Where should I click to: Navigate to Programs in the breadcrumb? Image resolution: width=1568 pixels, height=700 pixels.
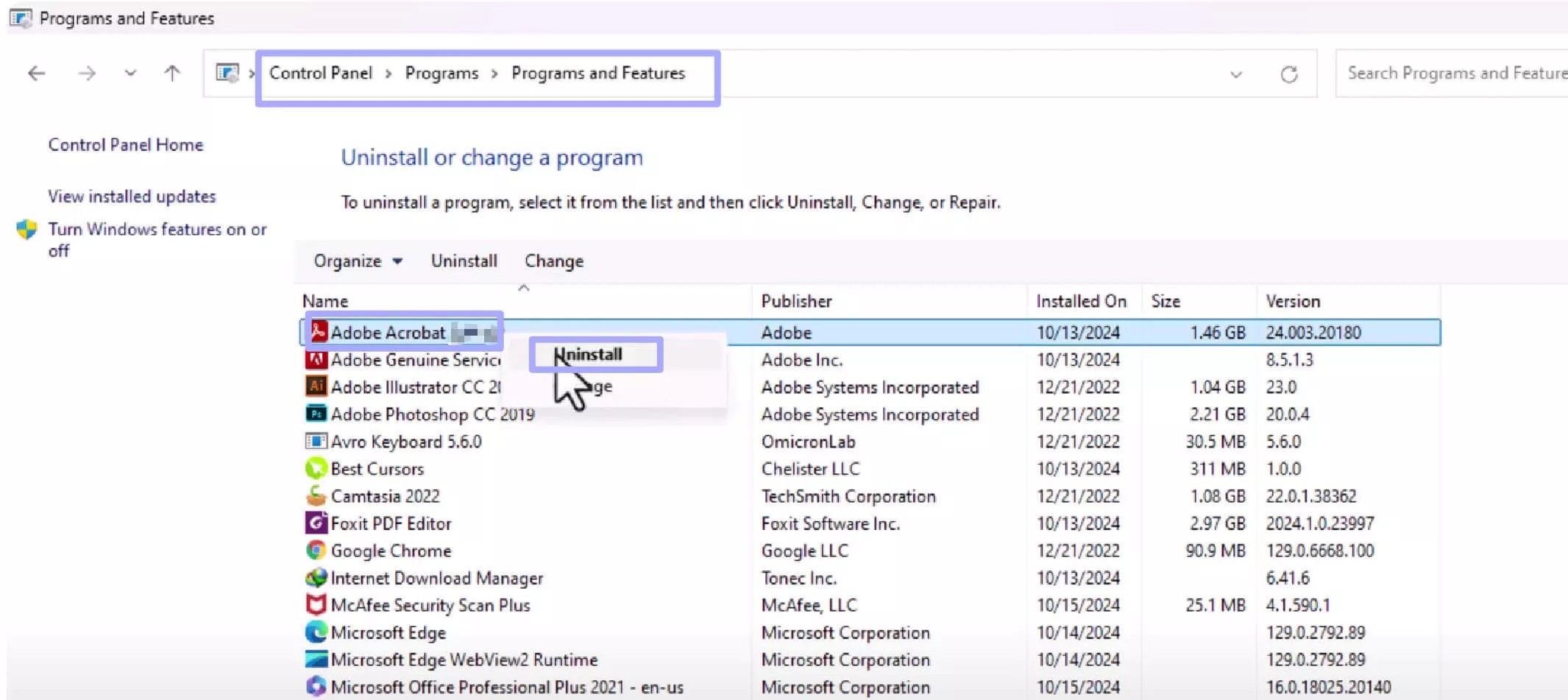[441, 73]
